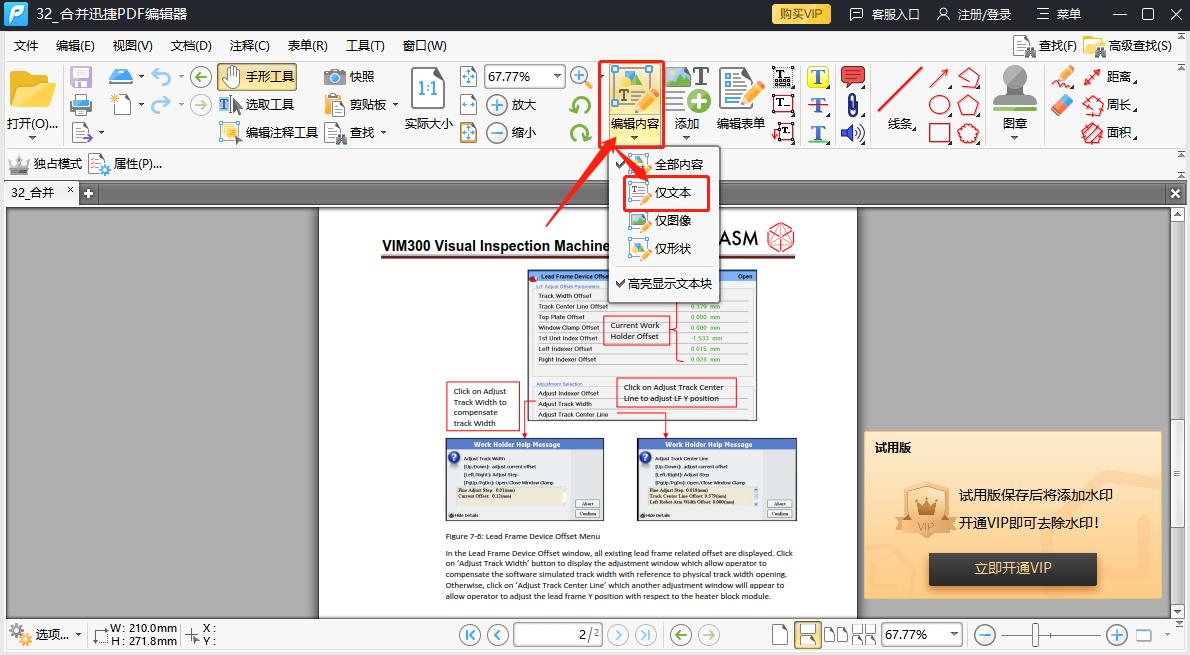Click the Activate VIP now (立即开通VIP) button
The image size is (1190, 655).
1012,568
